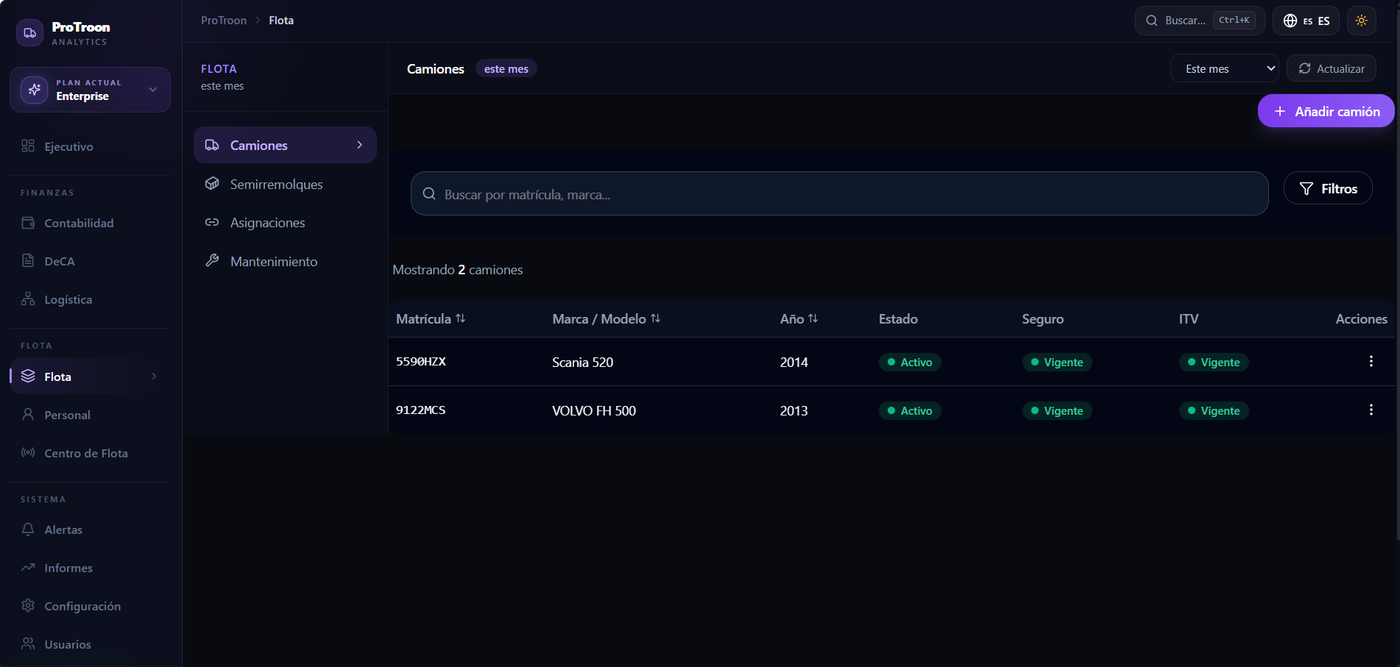
Task: Switch to Asignaciones
Action: [x=285, y=223]
